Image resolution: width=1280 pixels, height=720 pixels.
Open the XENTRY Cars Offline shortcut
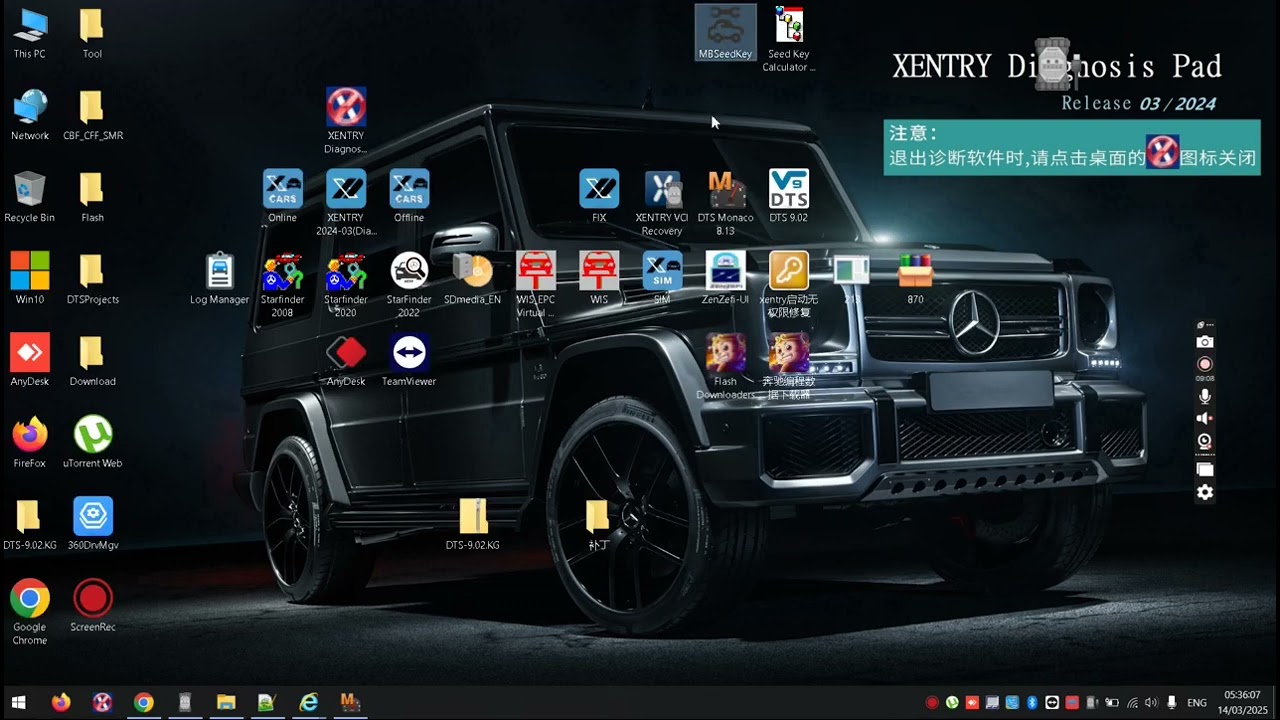(409, 196)
